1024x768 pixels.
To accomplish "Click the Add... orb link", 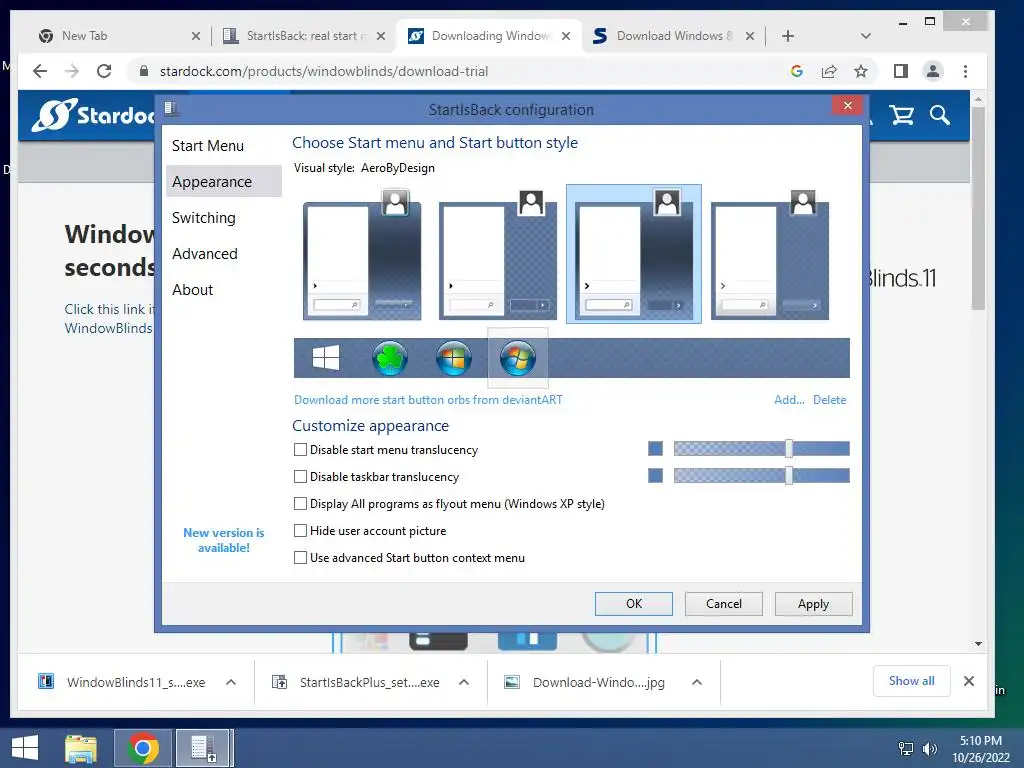I will coord(789,400).
